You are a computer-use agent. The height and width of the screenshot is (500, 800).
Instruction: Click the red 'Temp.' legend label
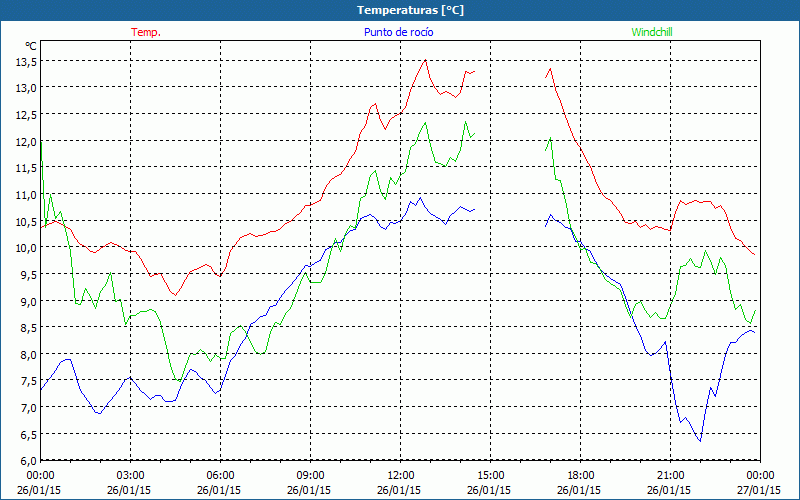[146, 32]
